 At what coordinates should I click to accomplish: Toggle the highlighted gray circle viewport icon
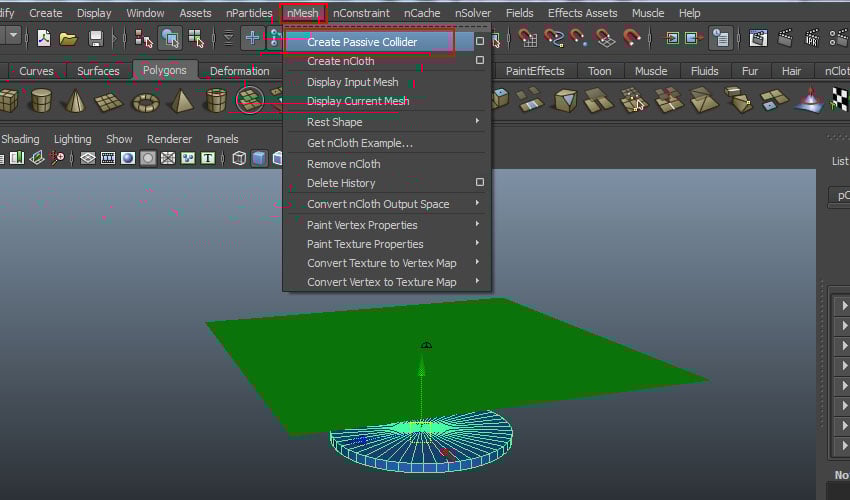point(147,158)
